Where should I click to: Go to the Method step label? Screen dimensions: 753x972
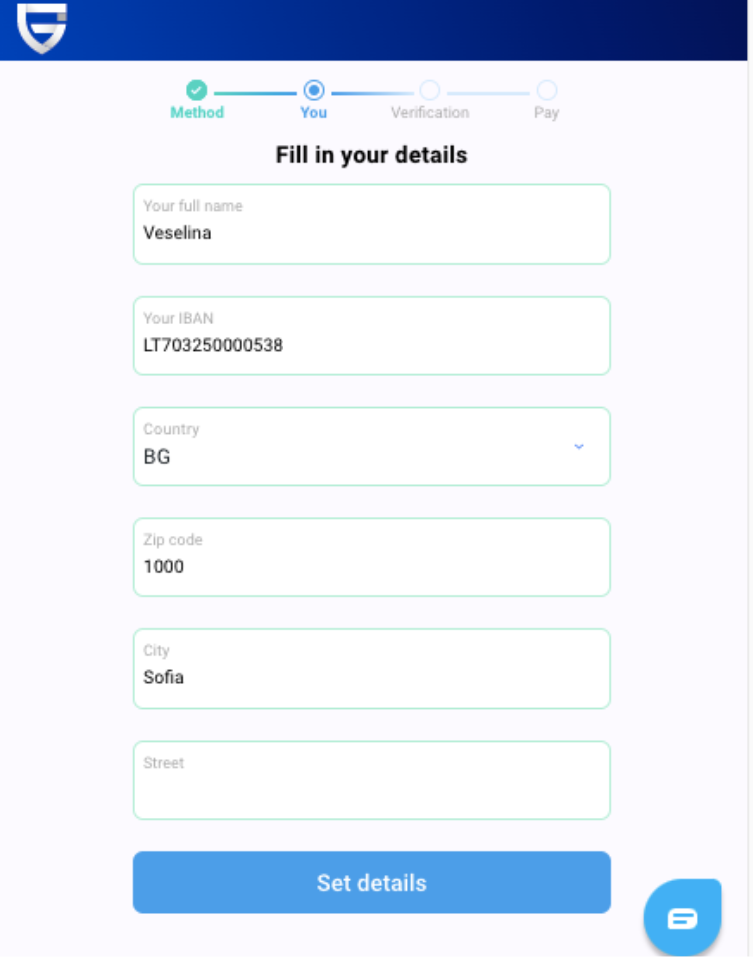point(197,113)
